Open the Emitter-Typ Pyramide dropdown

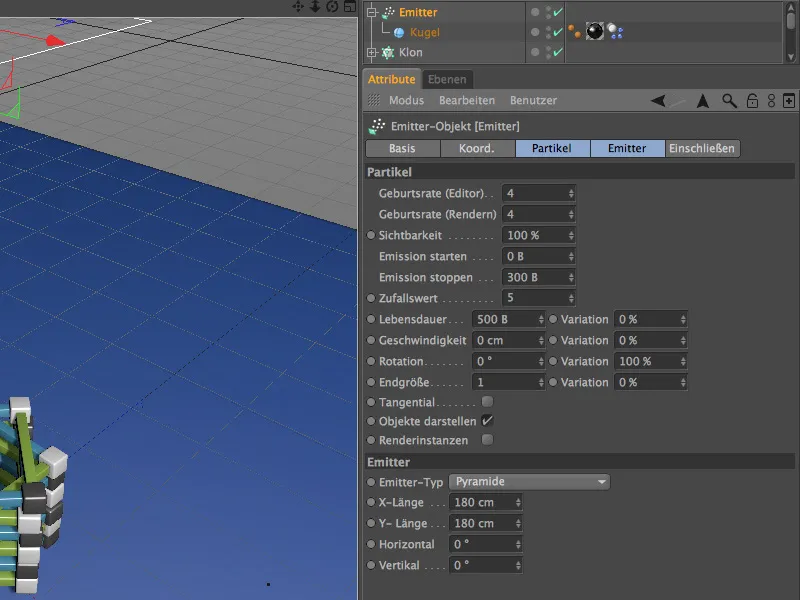tap(530, 482)
